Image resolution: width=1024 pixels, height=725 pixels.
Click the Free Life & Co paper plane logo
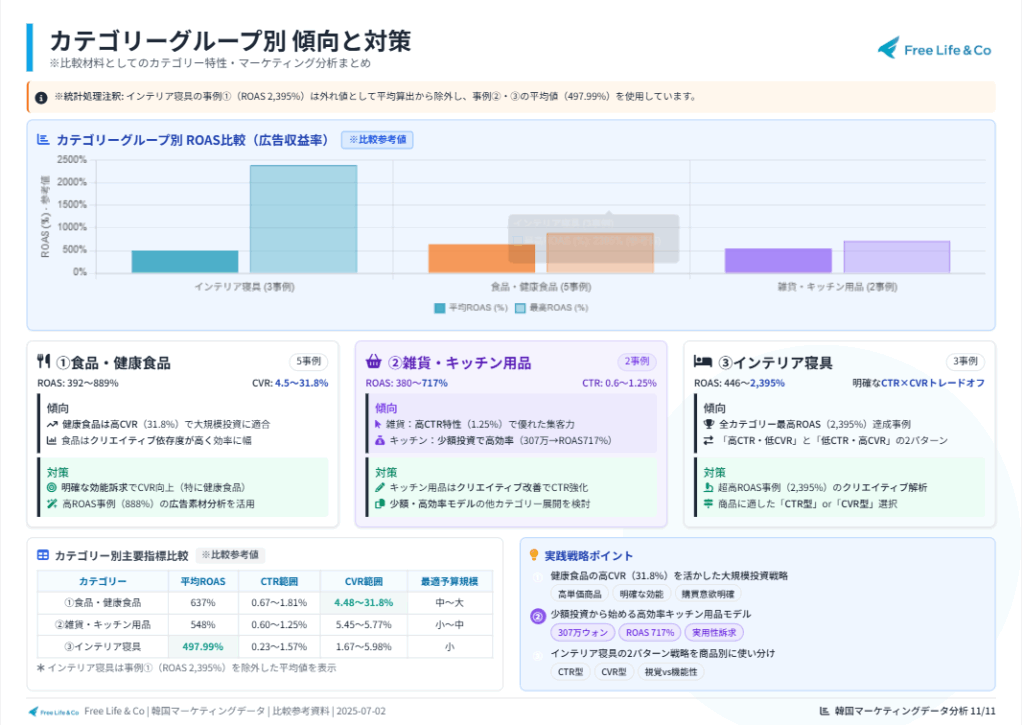click(x=888, y=48)
